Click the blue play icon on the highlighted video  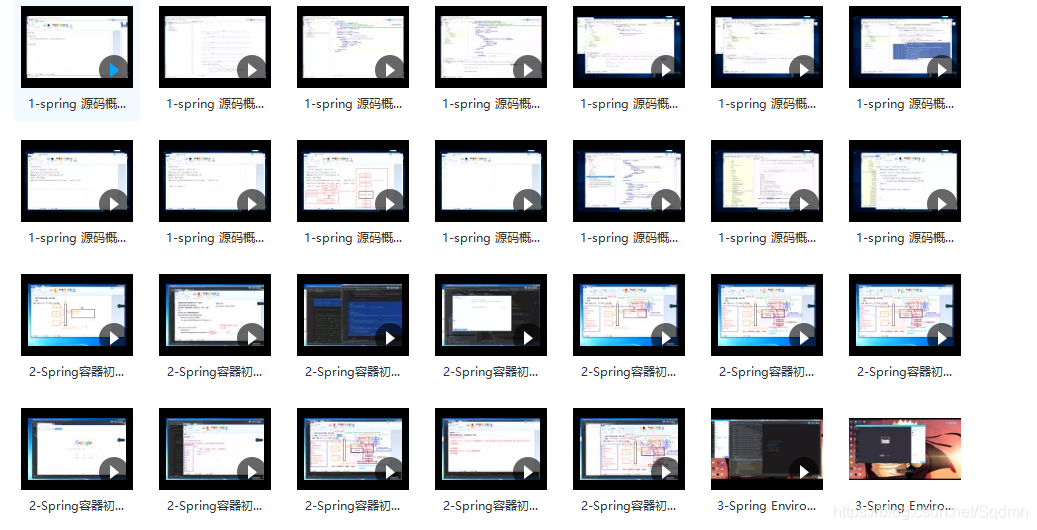114,69
